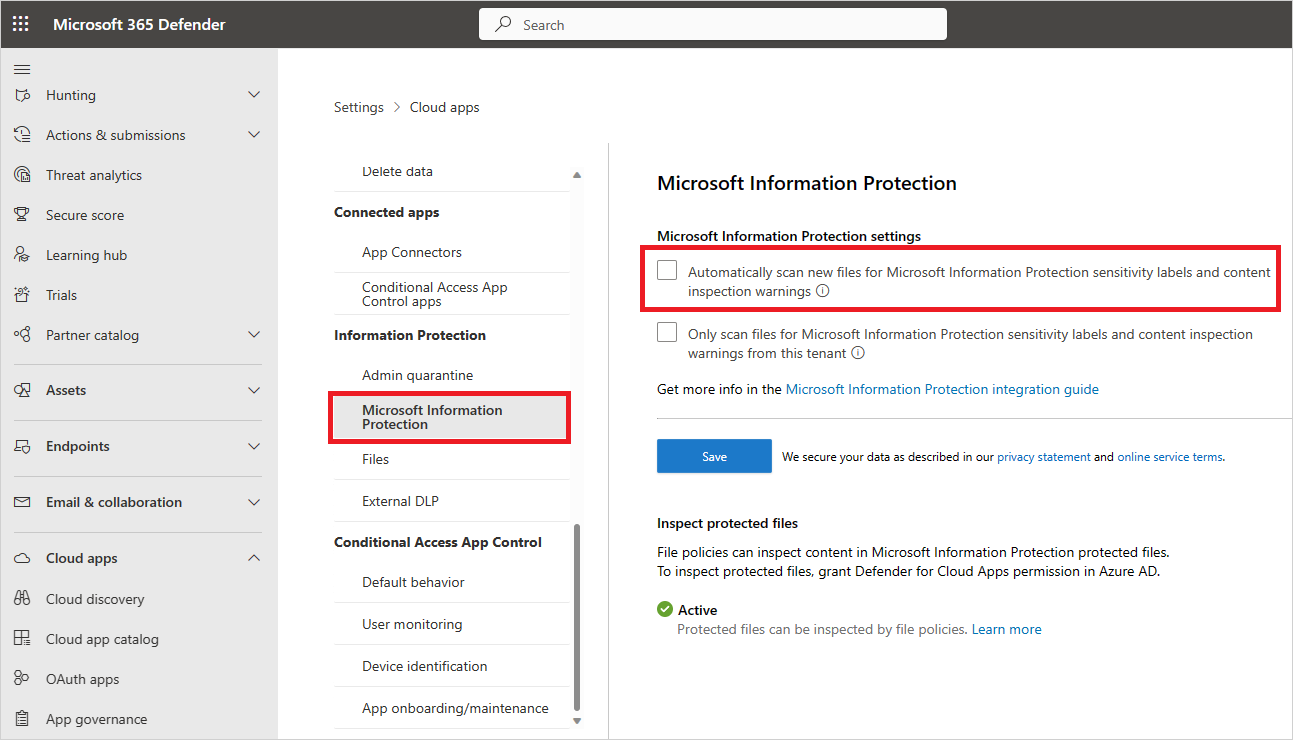Collapse the Cloud apps section
The height and width of the screenshot is (740, 1293).
[x=253, y=557]
